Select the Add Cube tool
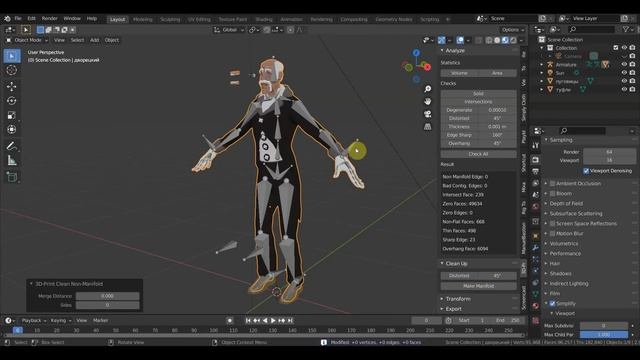 pos(11,177)
